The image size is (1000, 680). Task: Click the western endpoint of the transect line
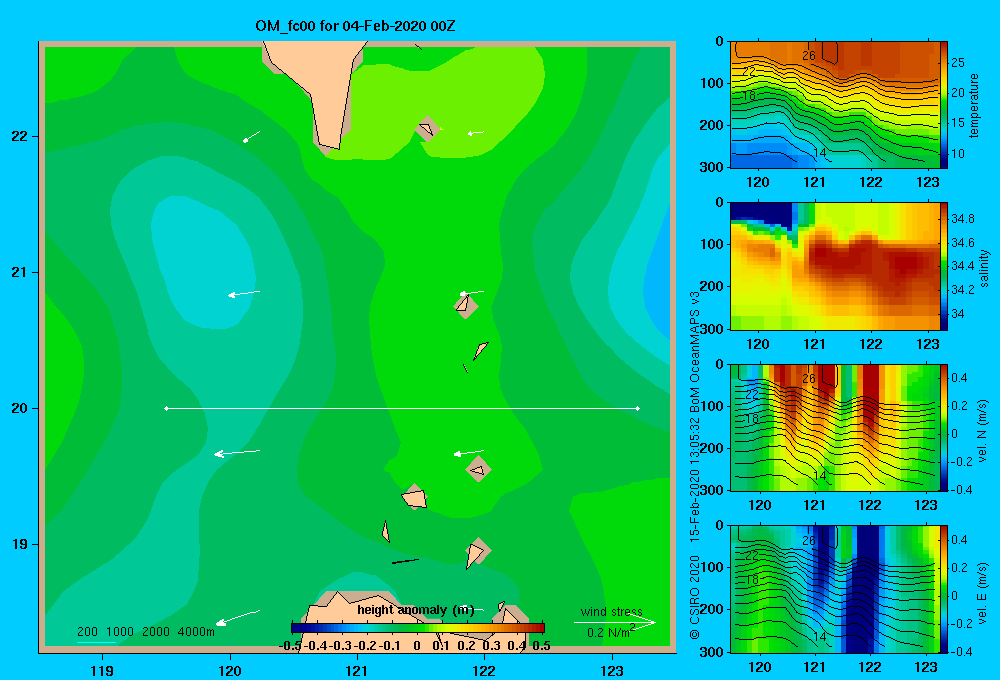(x=166, y=408)
